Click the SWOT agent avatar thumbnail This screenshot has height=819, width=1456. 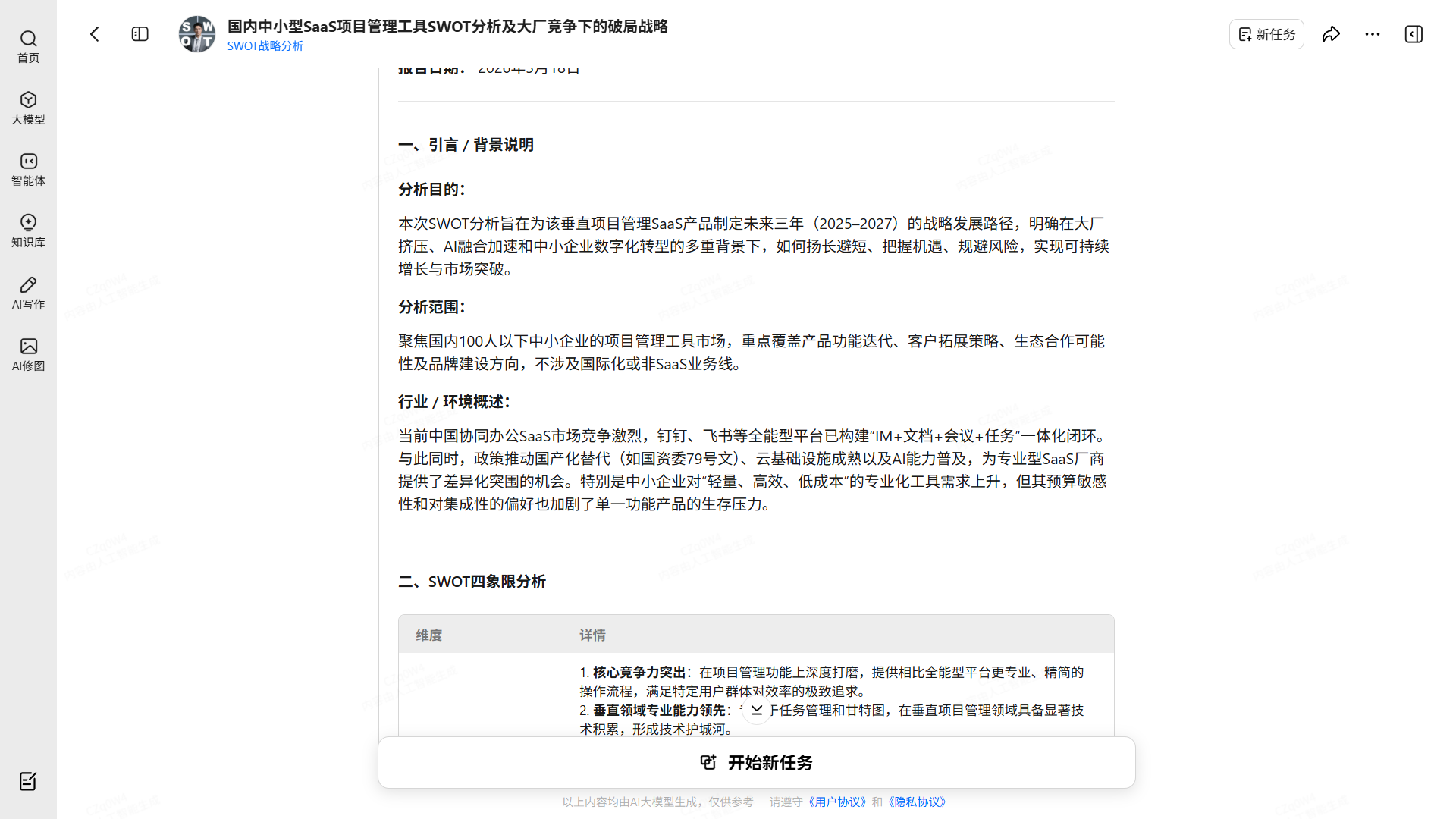[197, 34]
